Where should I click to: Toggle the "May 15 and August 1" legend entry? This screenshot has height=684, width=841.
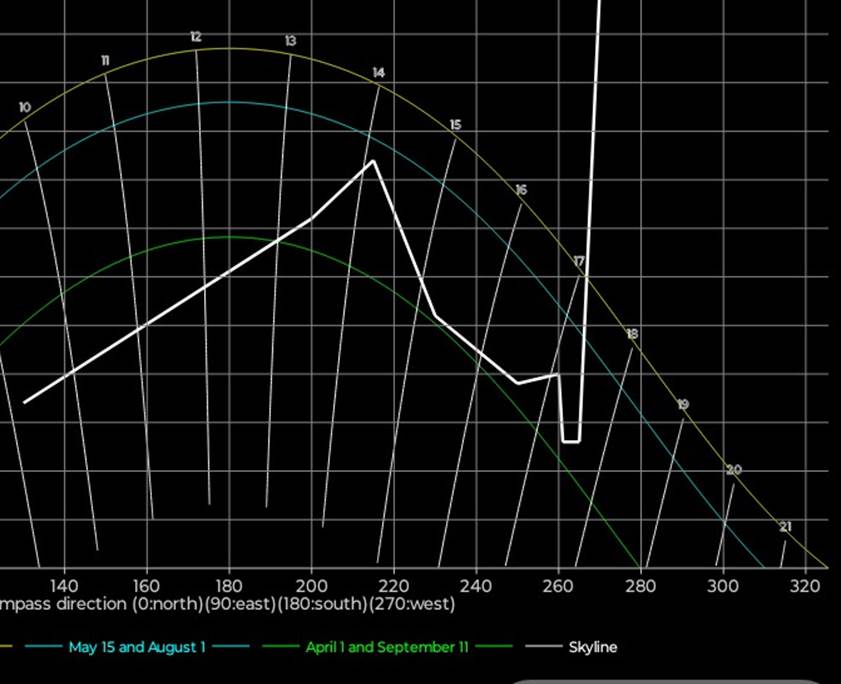(137, 647)
